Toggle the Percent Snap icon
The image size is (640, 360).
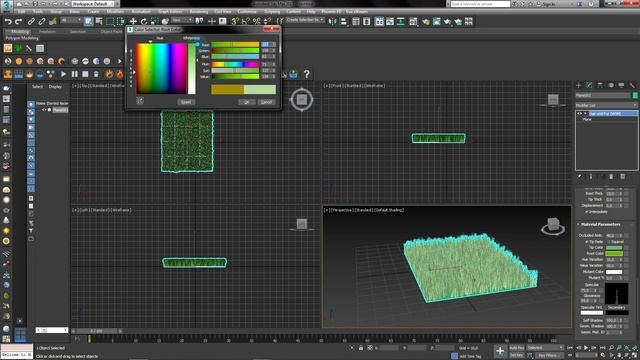coord(256,21)
